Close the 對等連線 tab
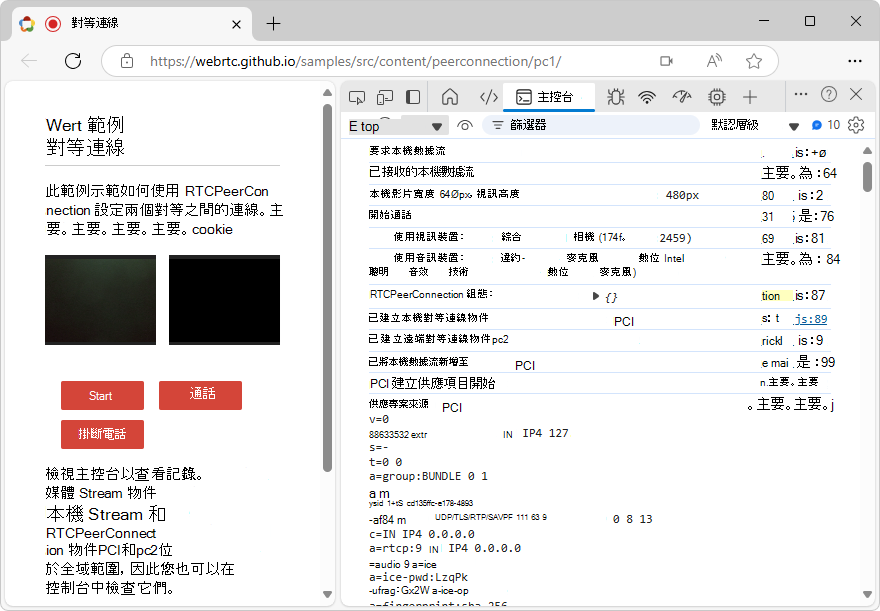 click(236, 24)
